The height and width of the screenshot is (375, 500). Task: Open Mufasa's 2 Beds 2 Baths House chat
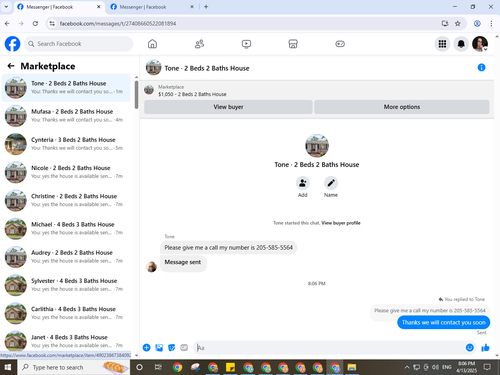(x=66, y=116)
